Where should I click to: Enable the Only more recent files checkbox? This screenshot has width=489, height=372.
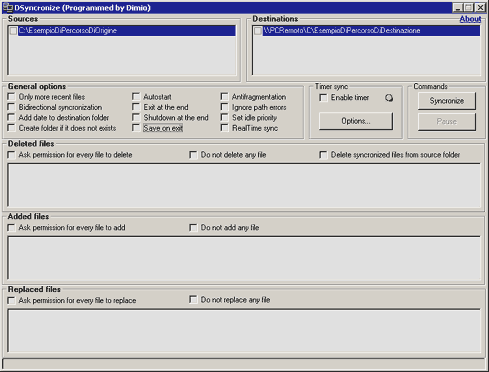click(12, 97)
